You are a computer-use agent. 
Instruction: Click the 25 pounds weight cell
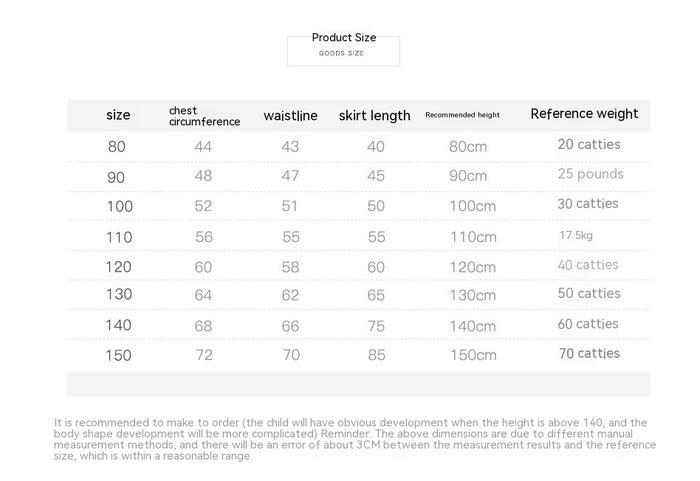(590, 174)
